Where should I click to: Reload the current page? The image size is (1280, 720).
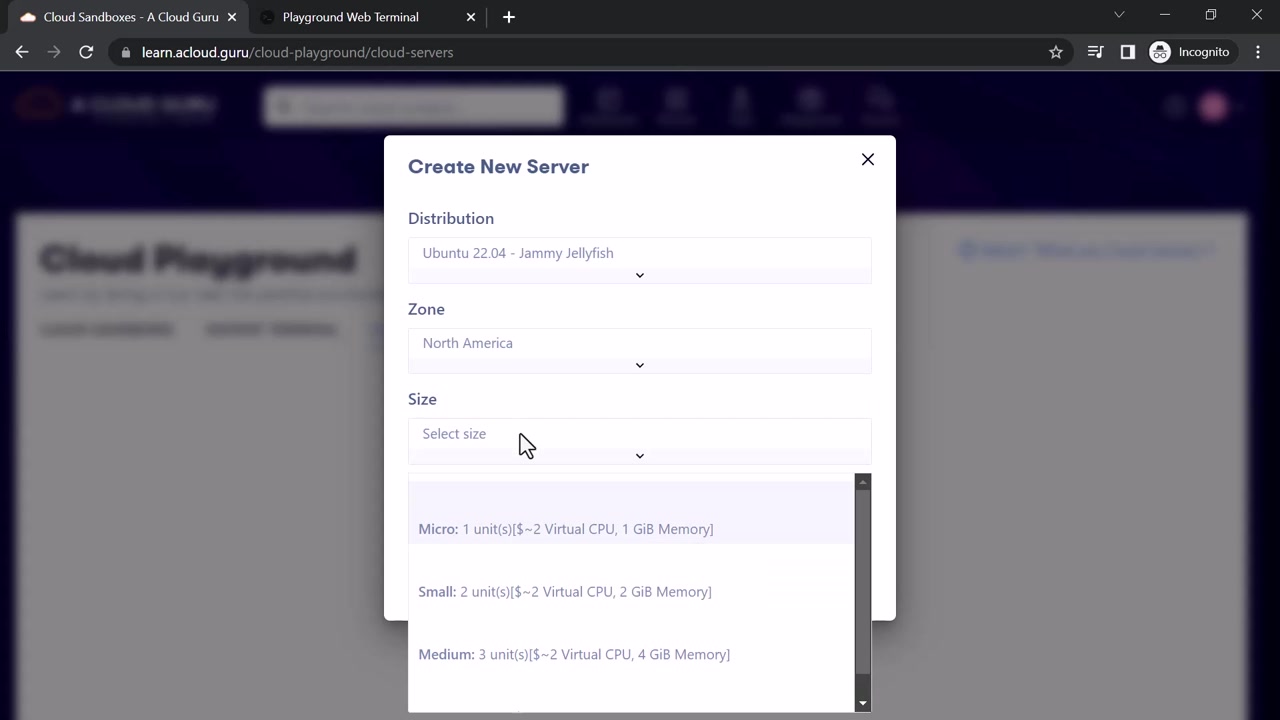(x=86, y=52)
